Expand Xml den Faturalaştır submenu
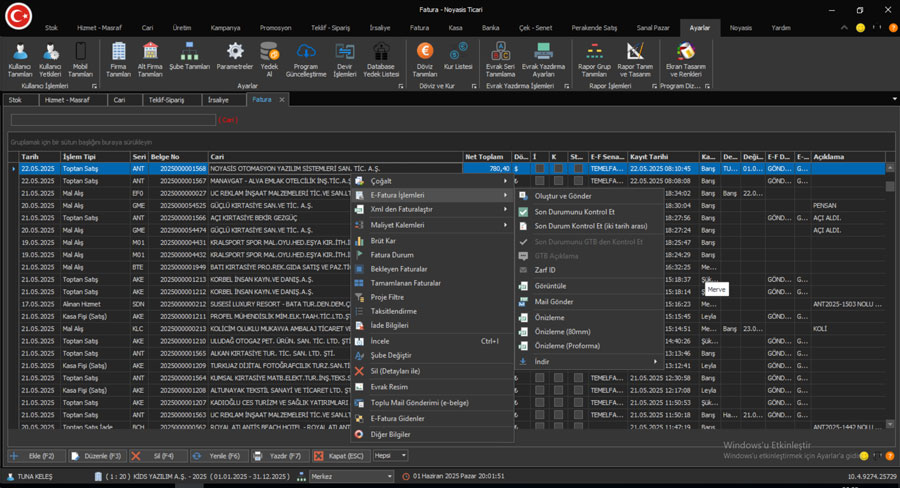 tap(432, 210)
